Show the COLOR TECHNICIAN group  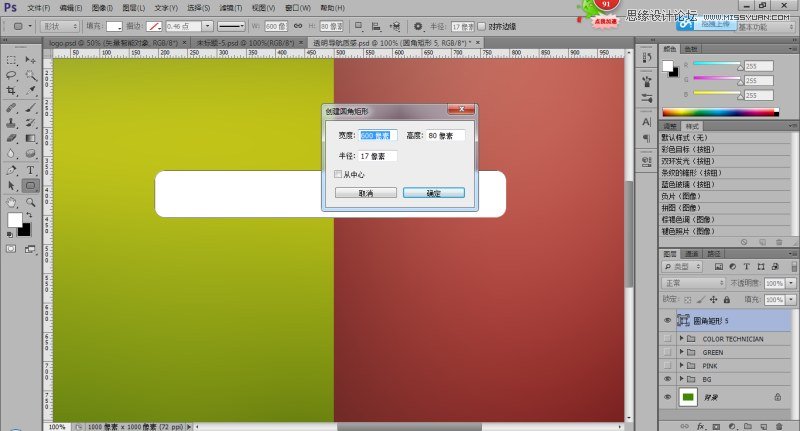coord(667,339)
